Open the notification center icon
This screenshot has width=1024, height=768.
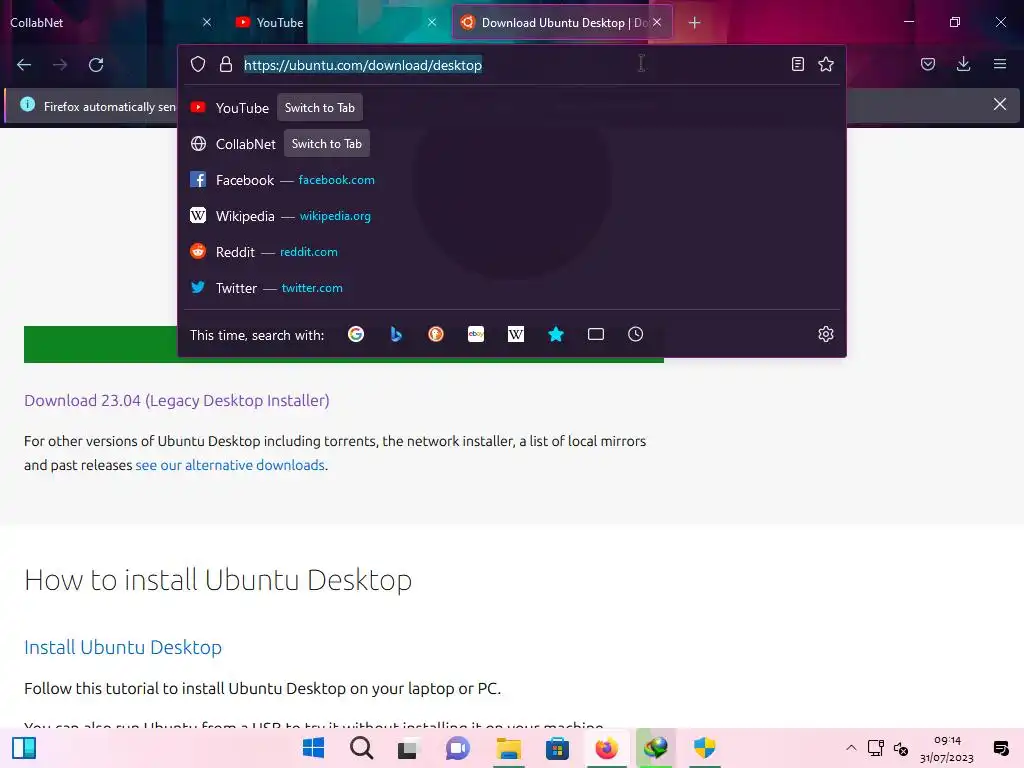tap(1000, 748)
